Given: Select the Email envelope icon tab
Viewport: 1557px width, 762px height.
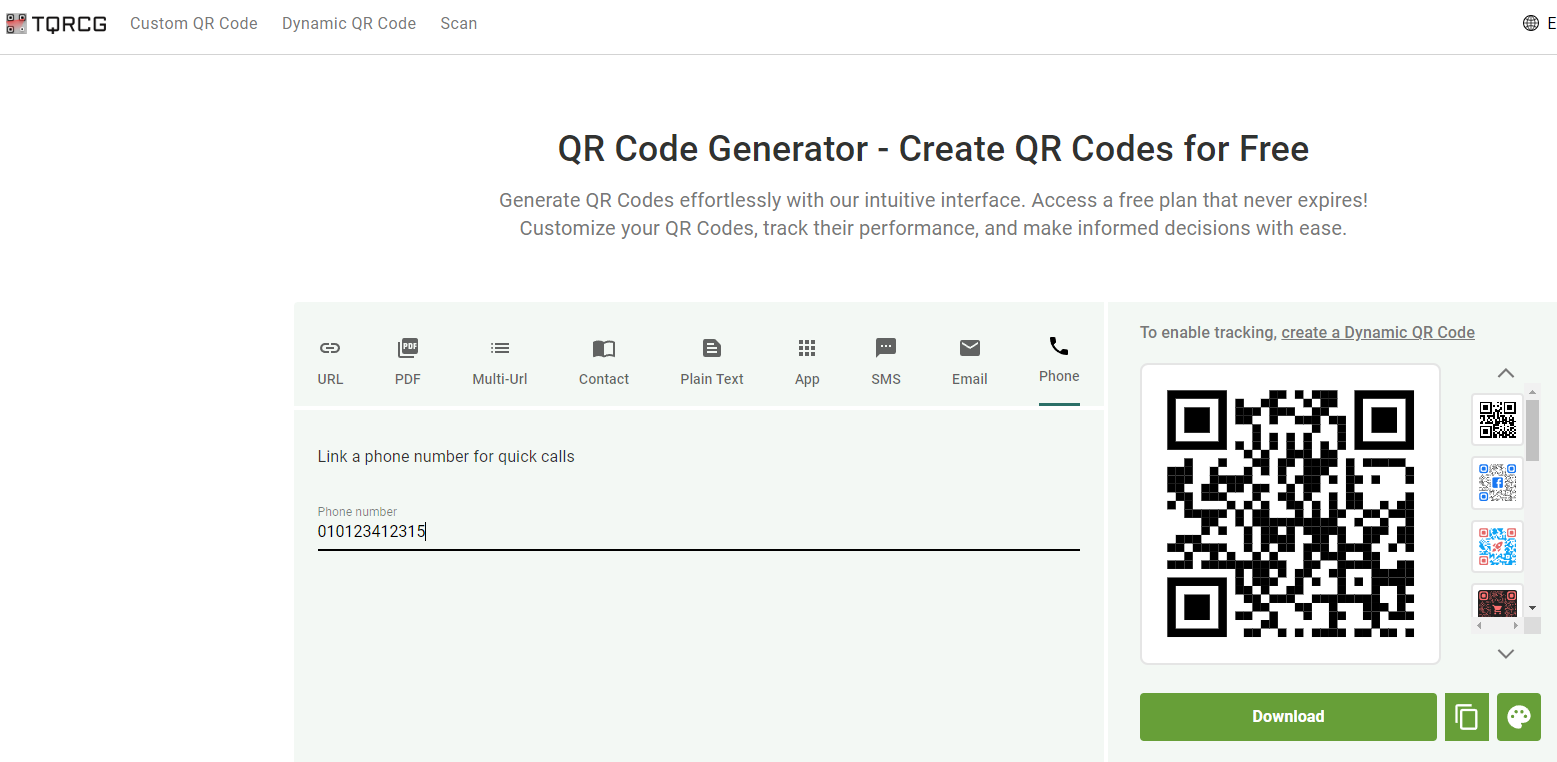Looking at the screenshot, I should [970, 348].
